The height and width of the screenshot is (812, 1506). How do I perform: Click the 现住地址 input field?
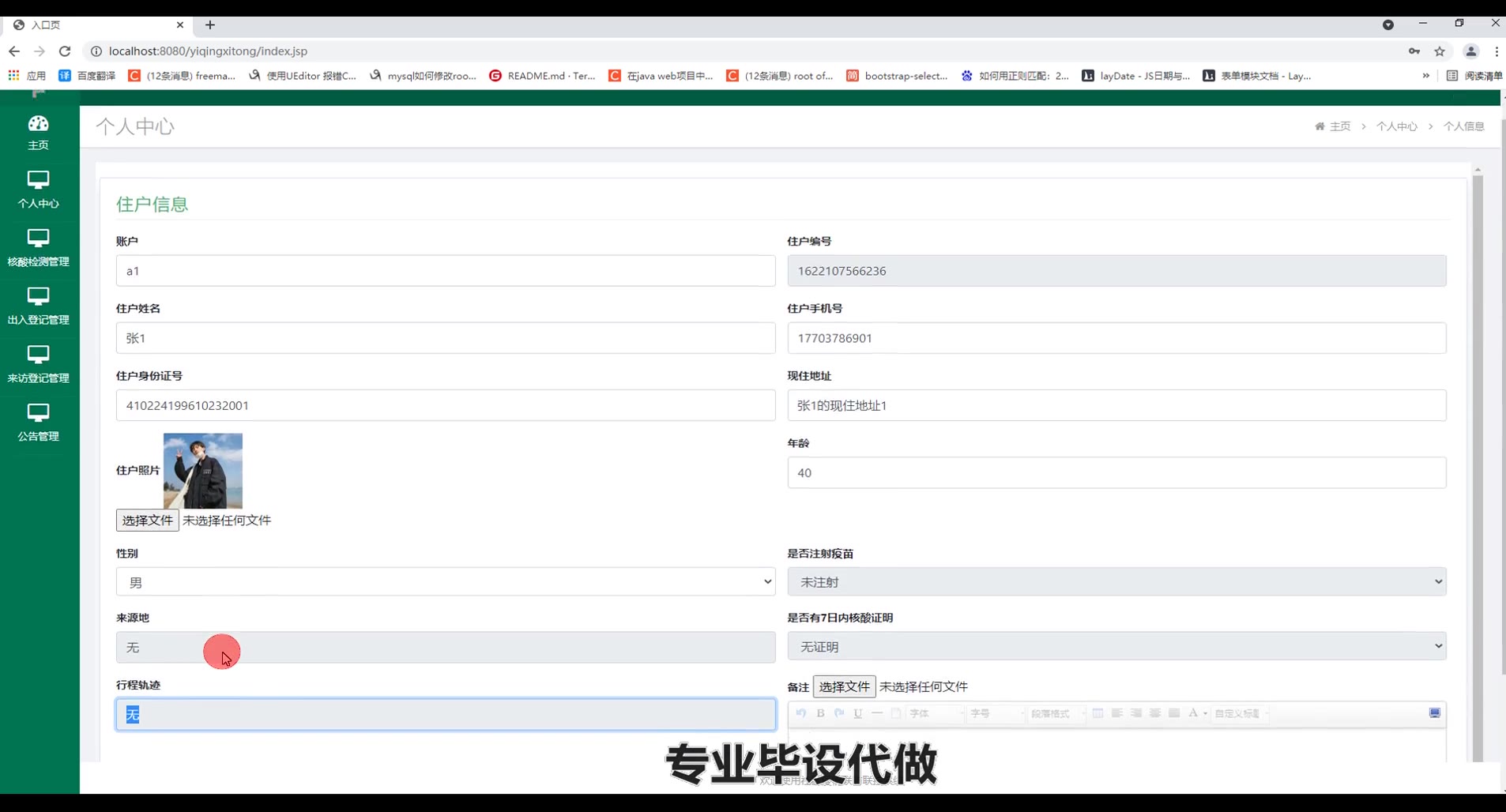(x=1116, y=405)
